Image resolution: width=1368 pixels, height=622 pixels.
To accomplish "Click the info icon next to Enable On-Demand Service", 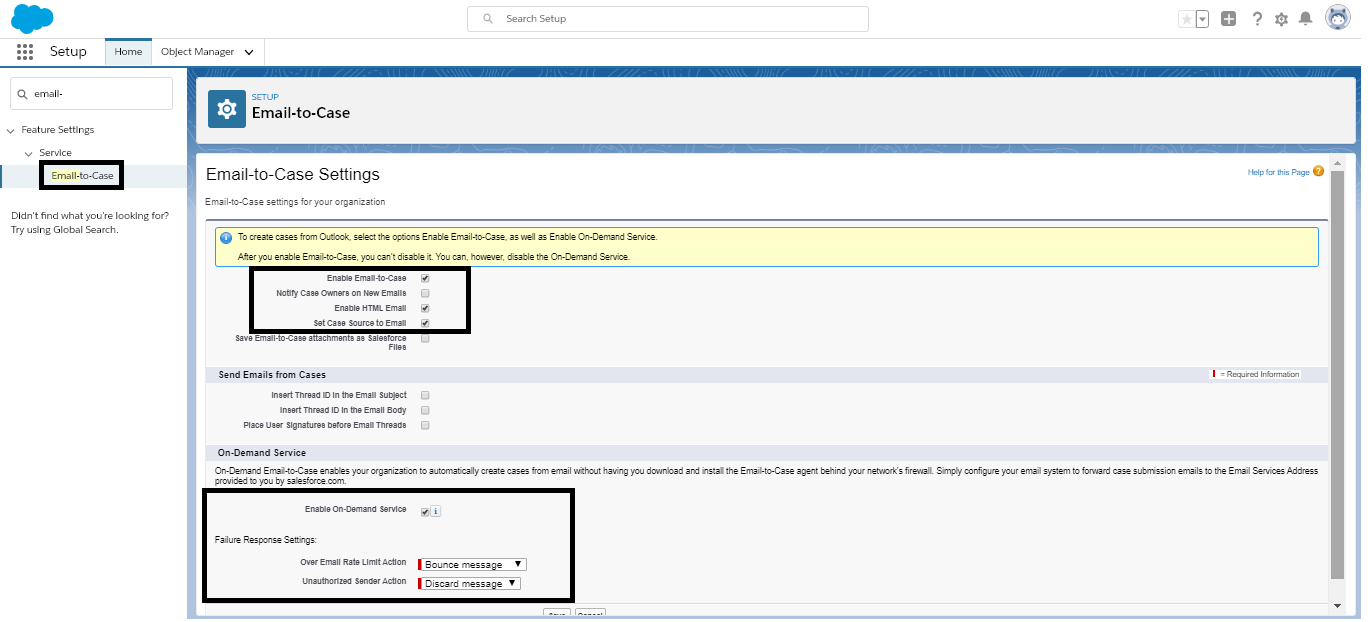I will tap(435, 511).
